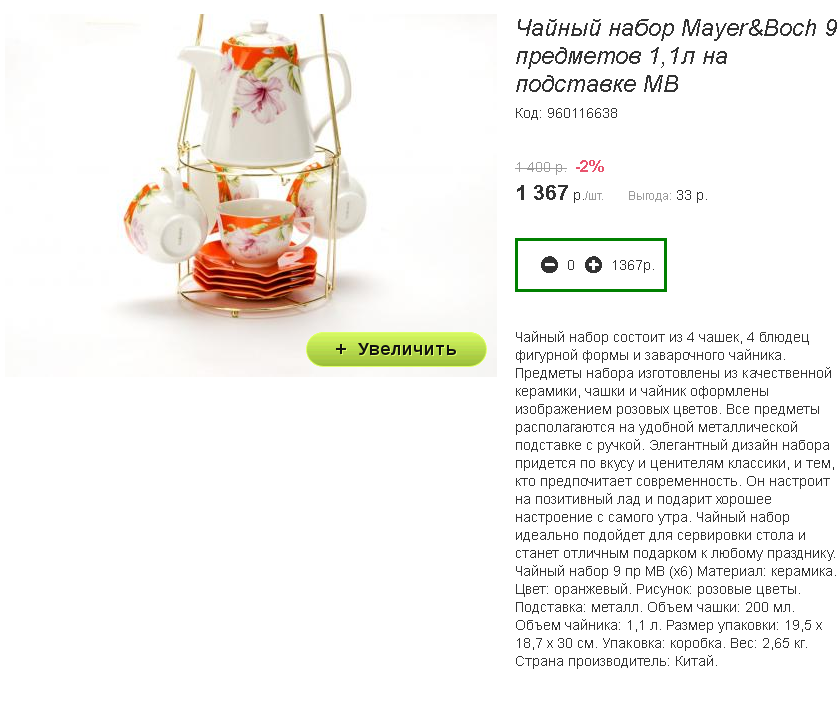Increase quantity with the plus icon
The image size is (839, 703).
(x=593, y=265)
